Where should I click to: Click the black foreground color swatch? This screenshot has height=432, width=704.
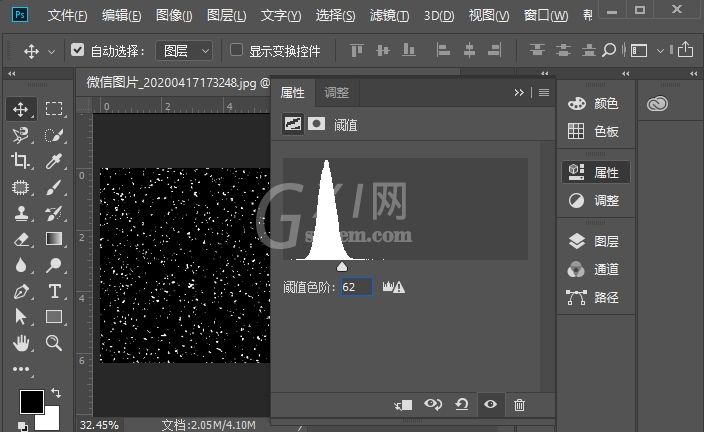click(x=31, y=401)
